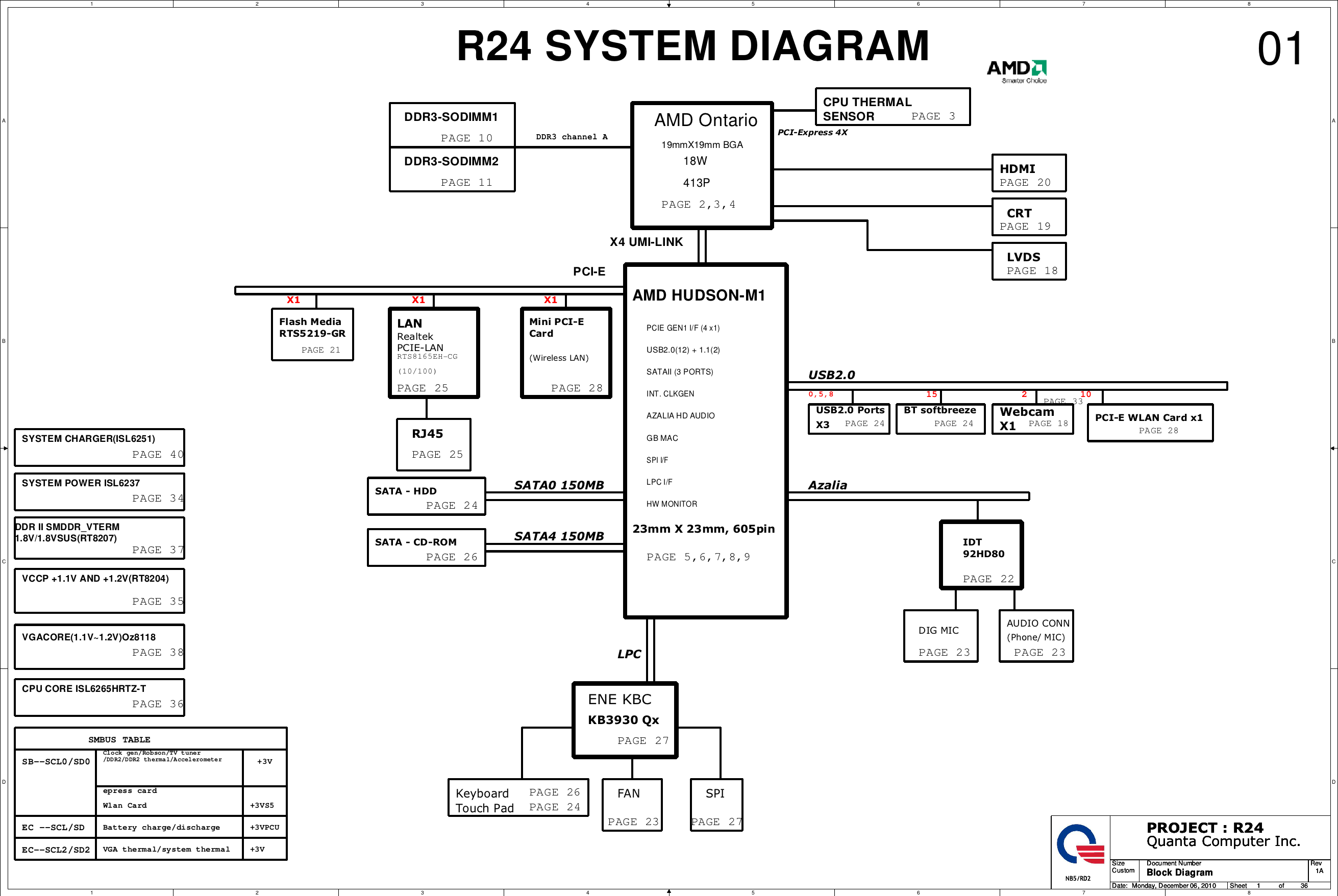
Task: Click the DIG MIC PAGE 23 block
Action: point(940,636)
